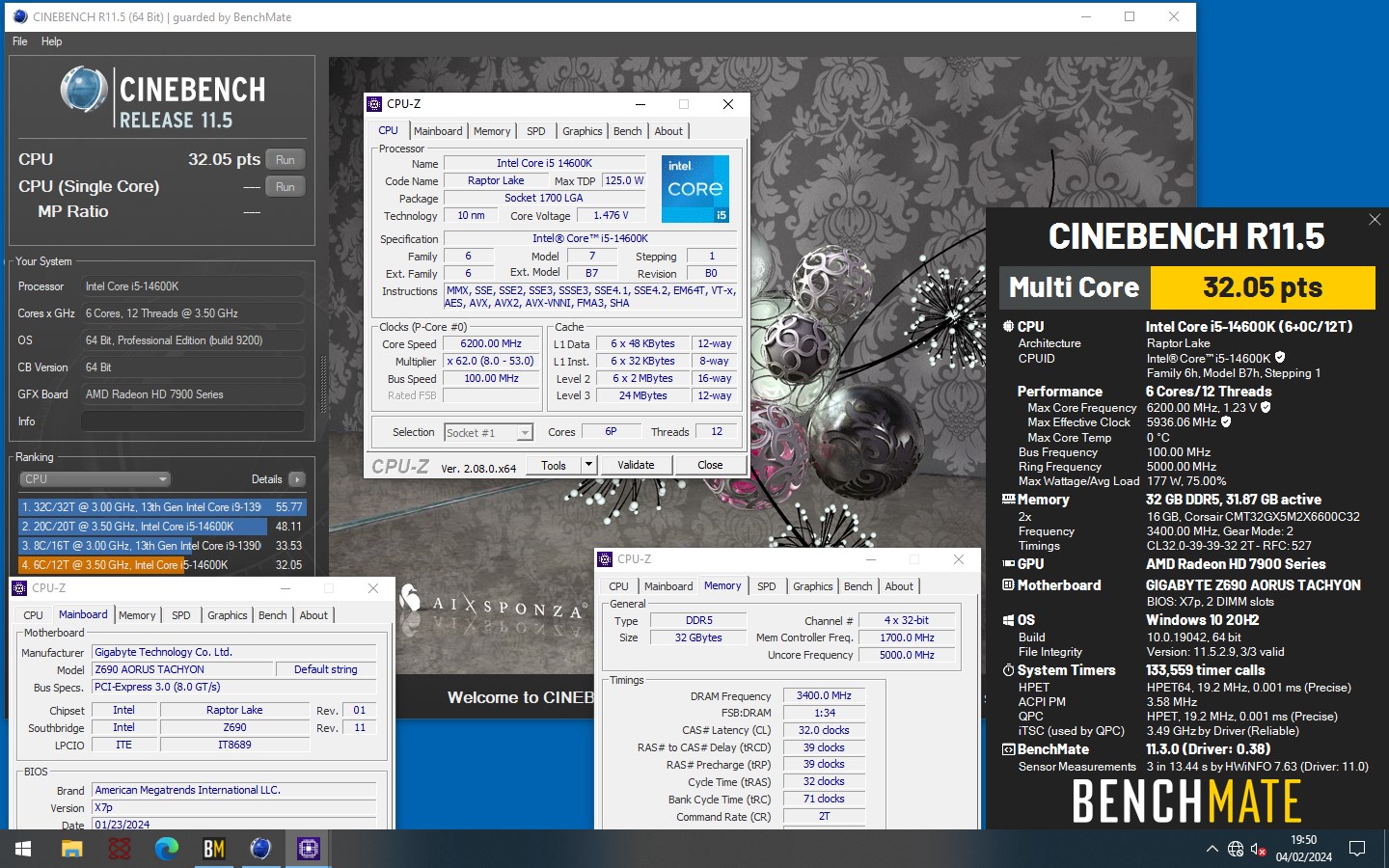Switch to CPU tab in Memory CPU-Z window

tap(618, 586)
